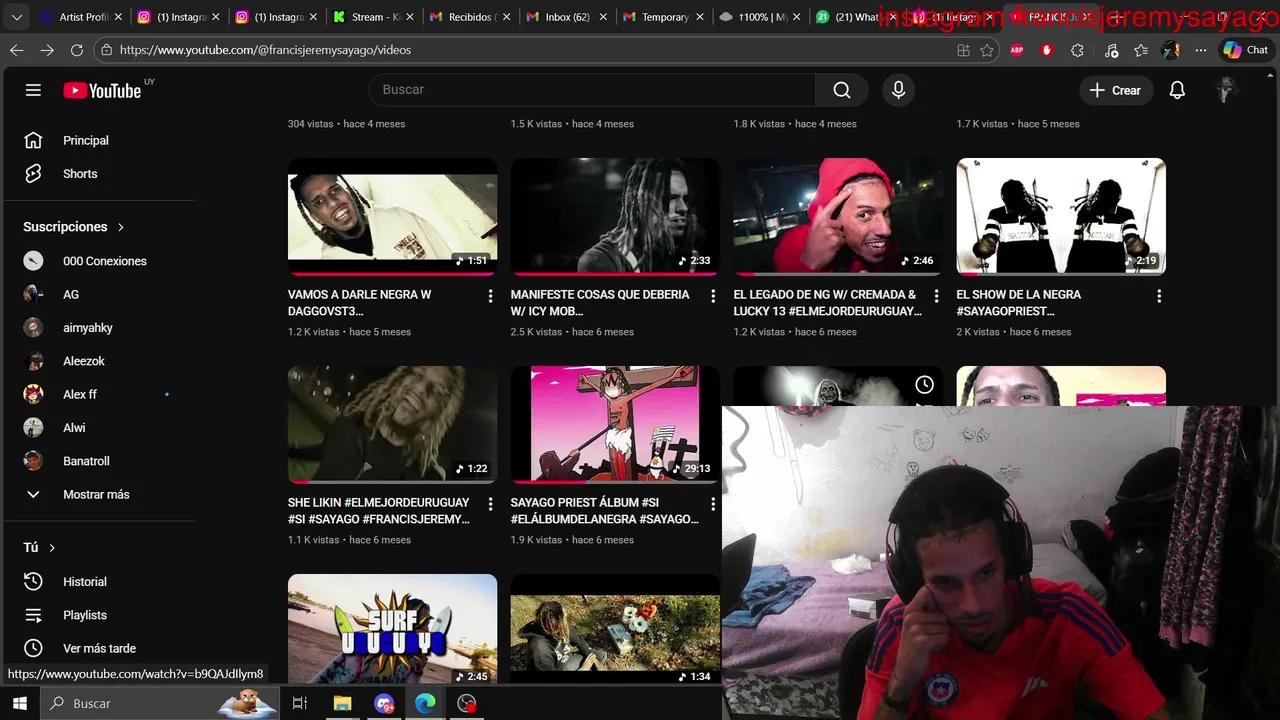This screenshot has width=1280, height=720.
Task: Open options menu for SHE LIKIN video
Action: [x=490, y=504]
